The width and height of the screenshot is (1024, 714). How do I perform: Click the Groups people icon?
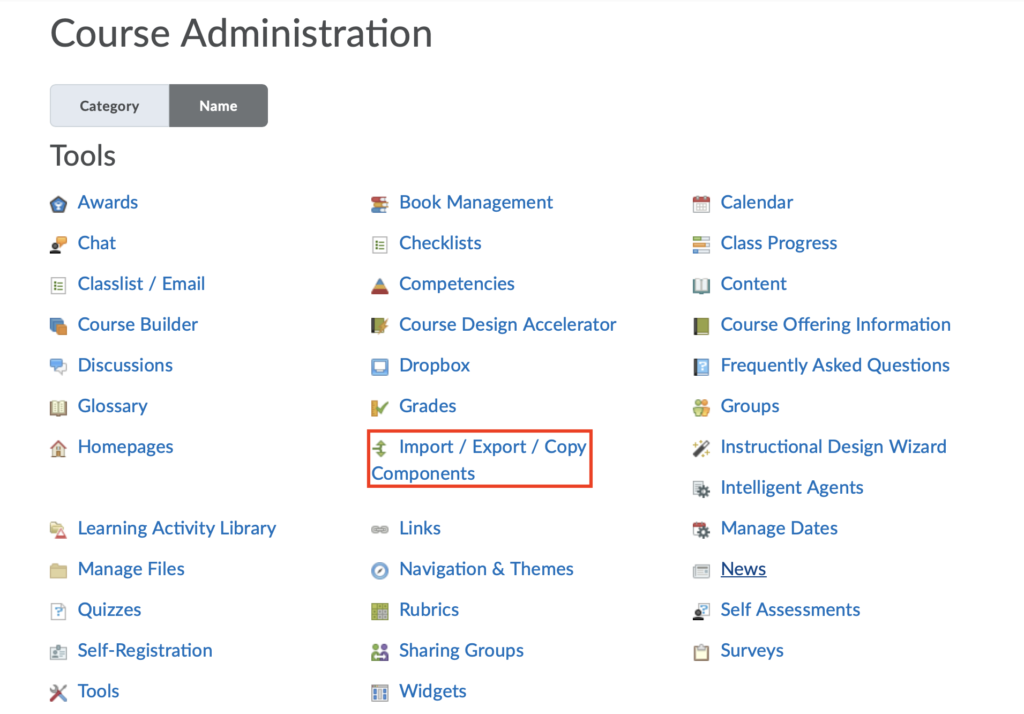tap(701, 408)
